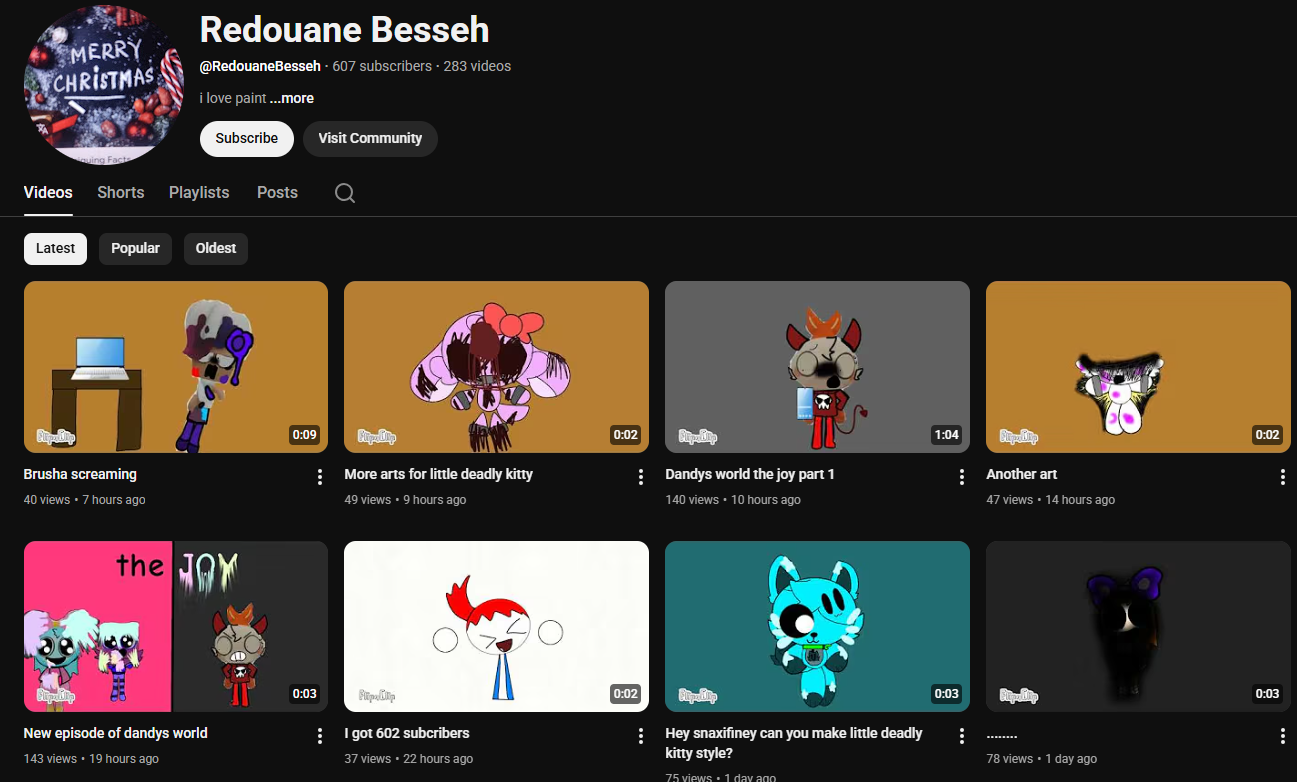
Task: Click the channel search magnifier icon
Action: point(345,193)
